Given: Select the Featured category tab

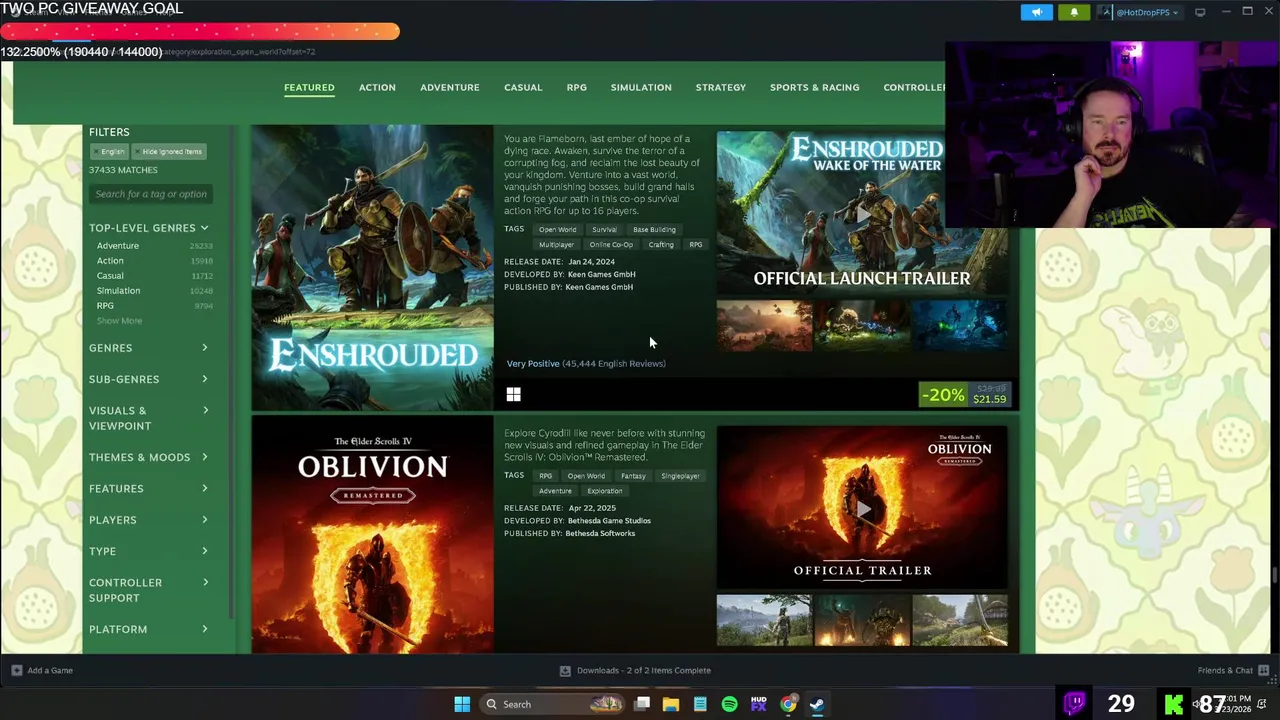Looking at the screenshot, I should [309, 87].
